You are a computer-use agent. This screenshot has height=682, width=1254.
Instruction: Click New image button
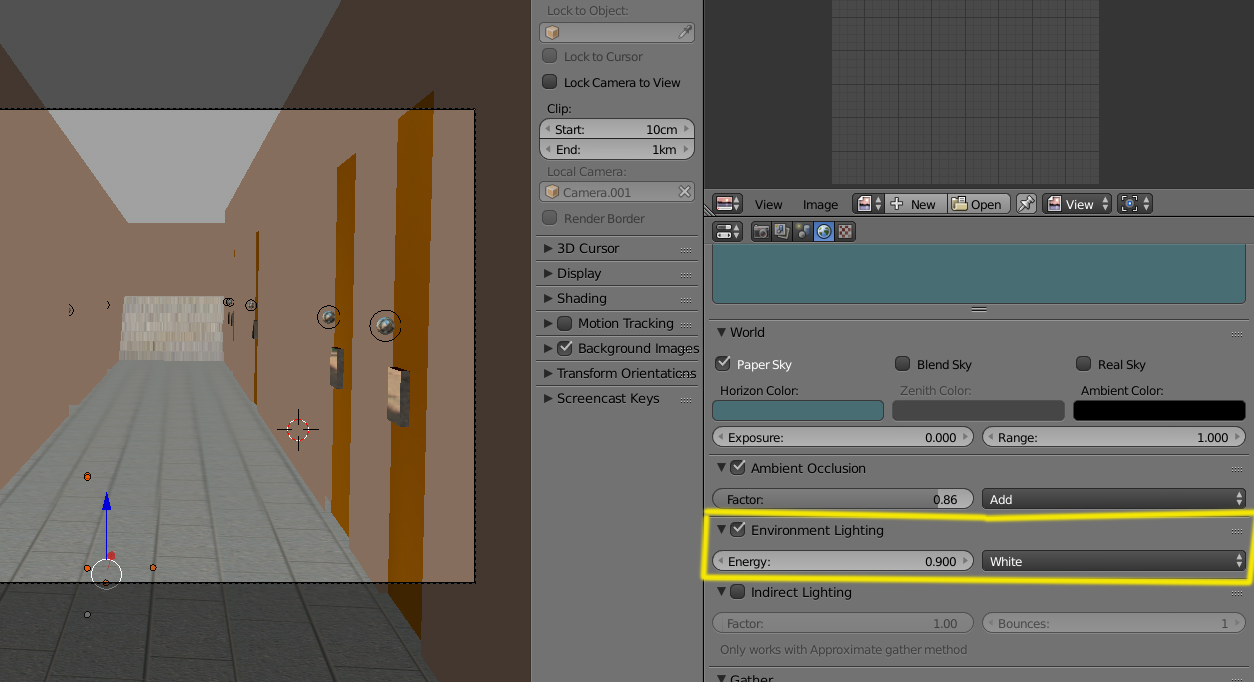915,204
